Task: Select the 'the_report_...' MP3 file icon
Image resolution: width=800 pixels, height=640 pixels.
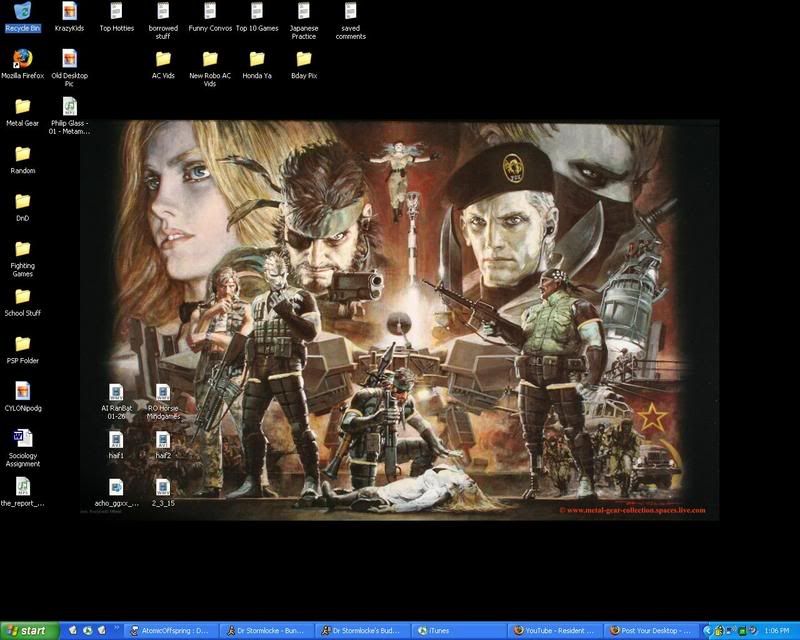Action: tap(22, 492)
